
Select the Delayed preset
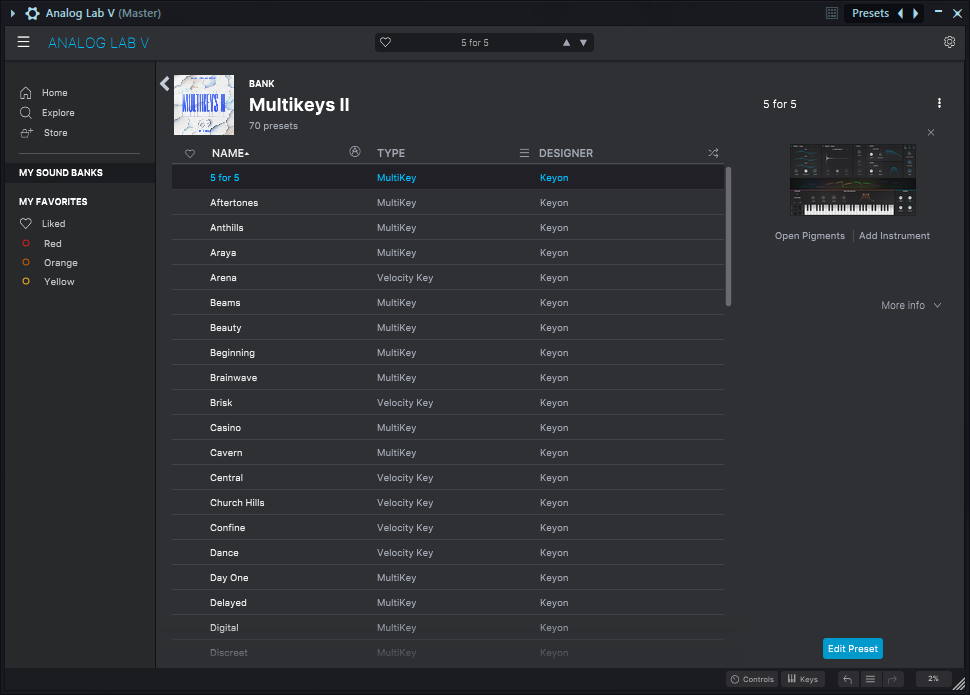(448, 603)
